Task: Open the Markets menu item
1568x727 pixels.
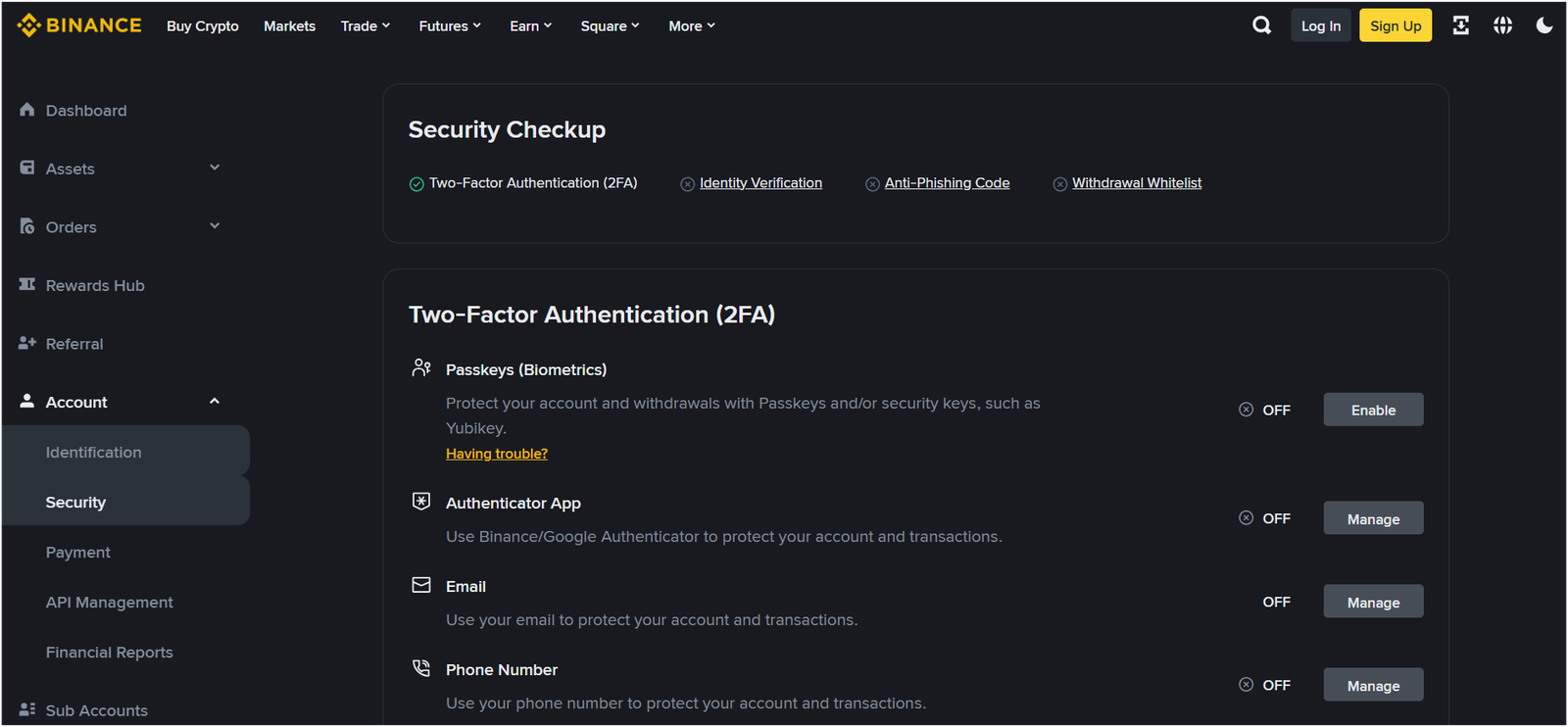Action: (x=289, y=26)
